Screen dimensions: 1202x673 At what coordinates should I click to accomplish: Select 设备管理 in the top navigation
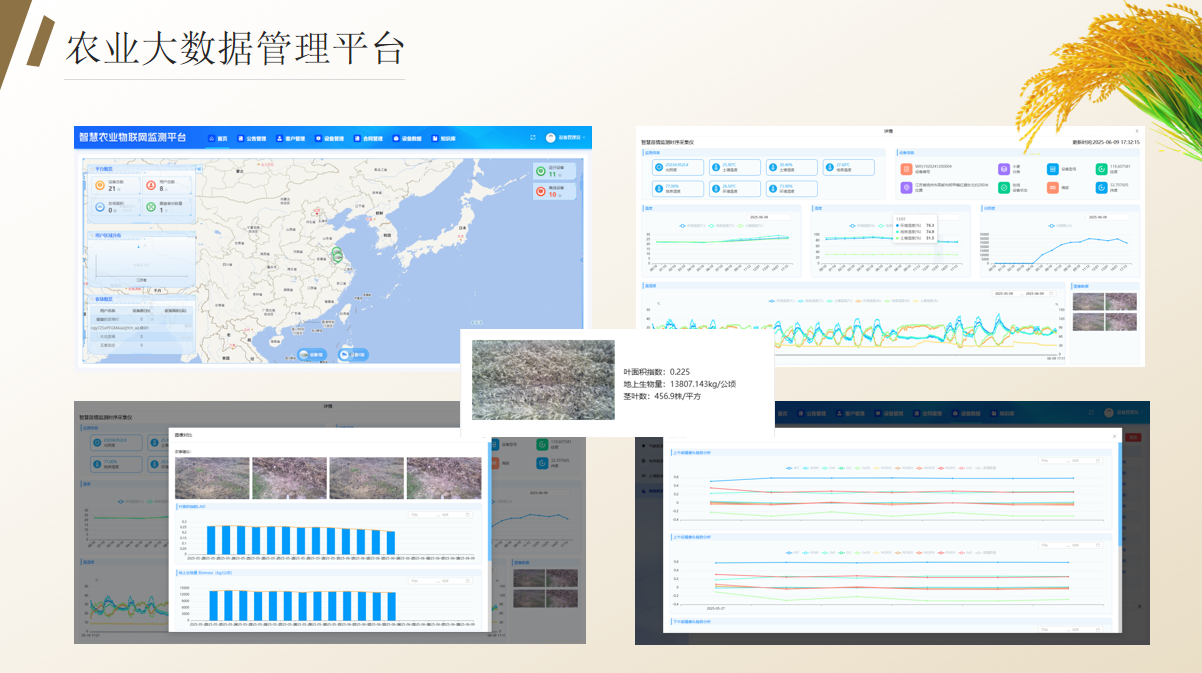tap(329, 138)
